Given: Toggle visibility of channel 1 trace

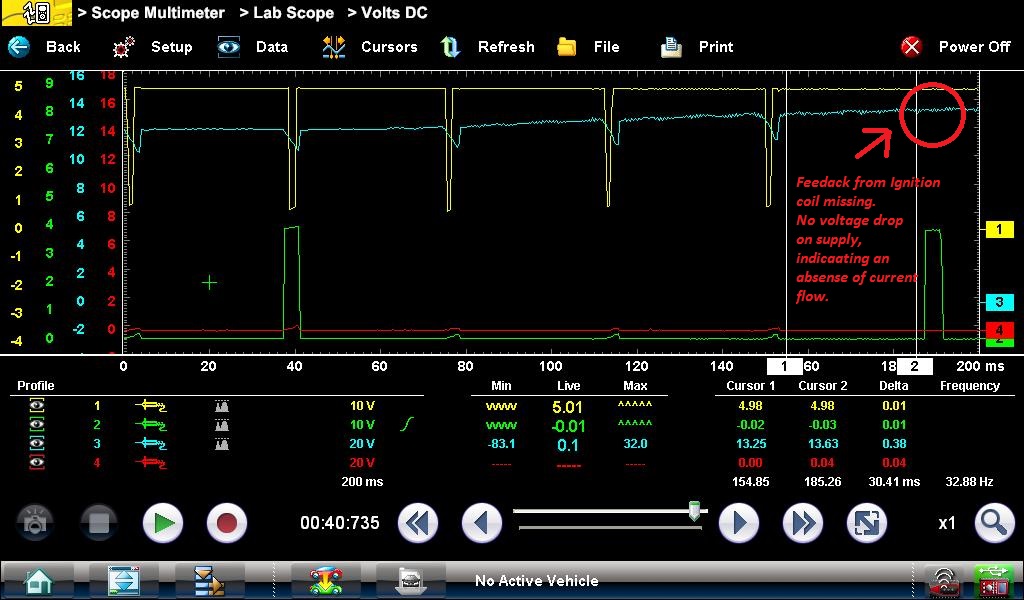Looking at the screenshot, I should (37, 406).
